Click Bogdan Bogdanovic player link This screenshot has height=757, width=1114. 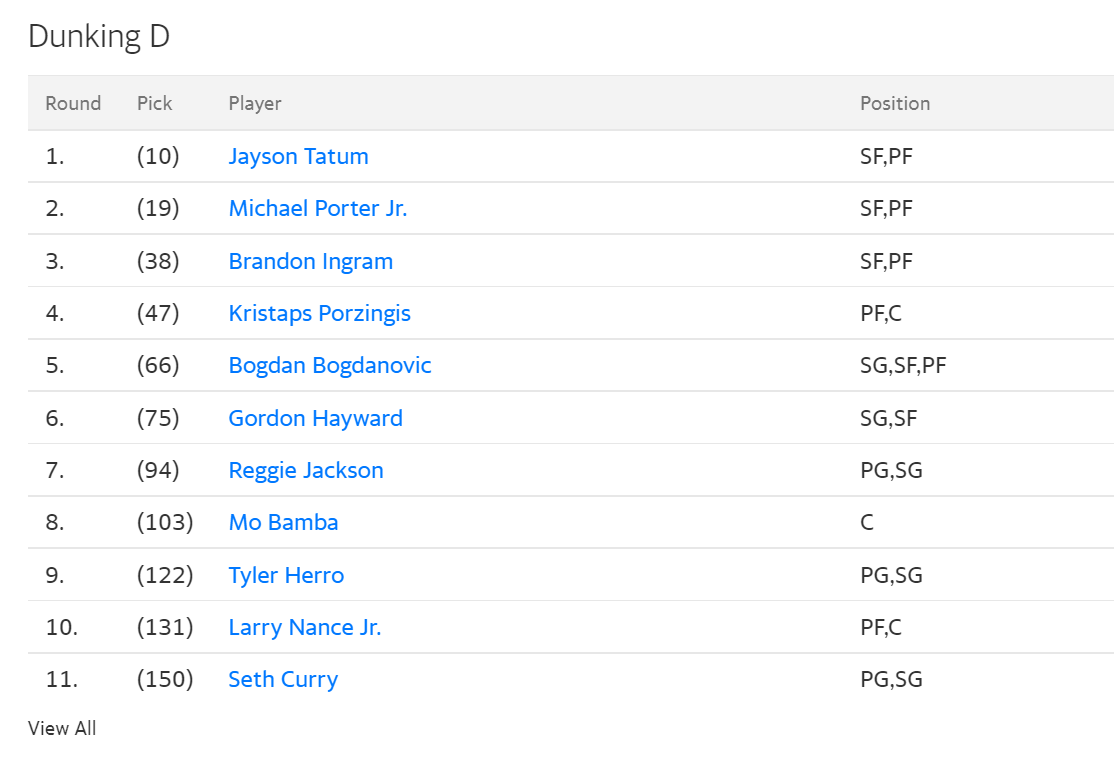[330, 365]
